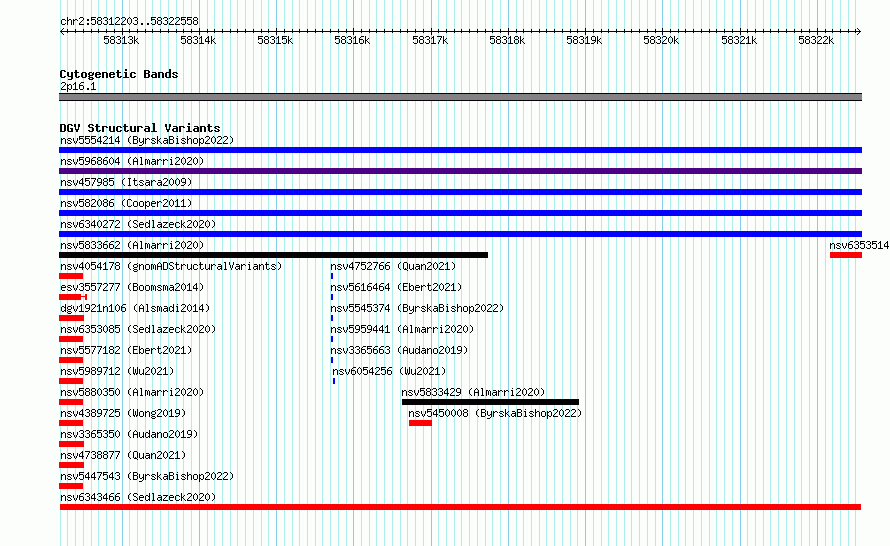Click the red bar under nsv3365350 (Audano2019)

pos(72,444)
